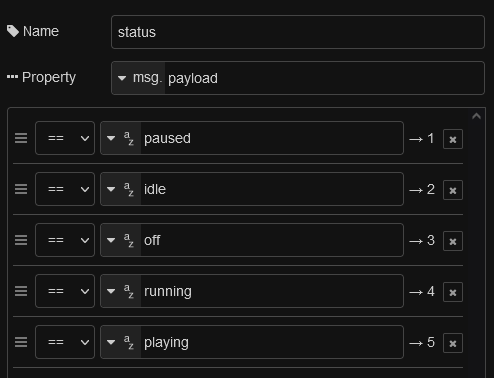Change the msg. property type selector
The height and width of the screenshot is (378, 494).
click(138, 78)
